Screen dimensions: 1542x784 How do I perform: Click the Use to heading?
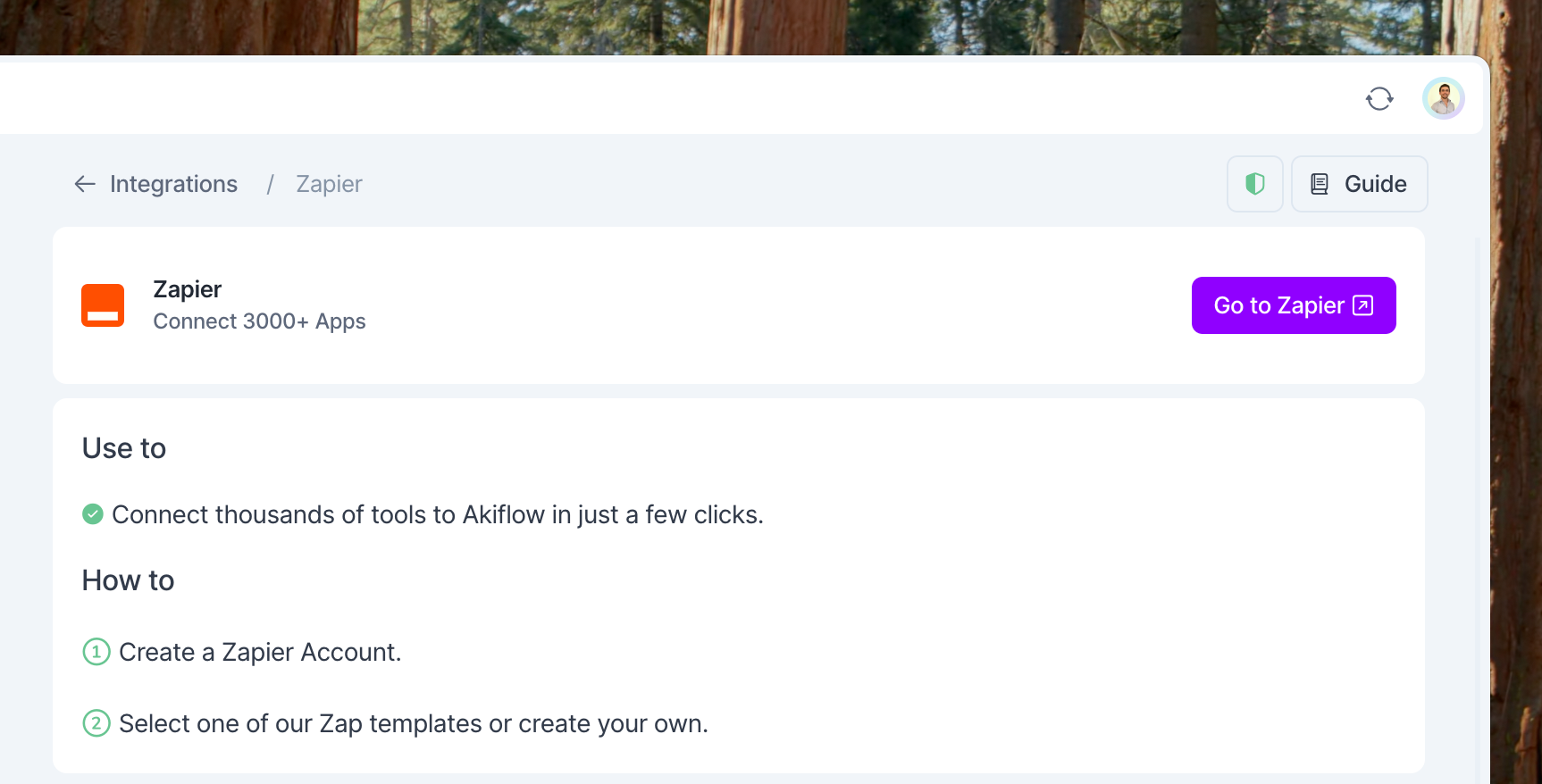(124, 448)
